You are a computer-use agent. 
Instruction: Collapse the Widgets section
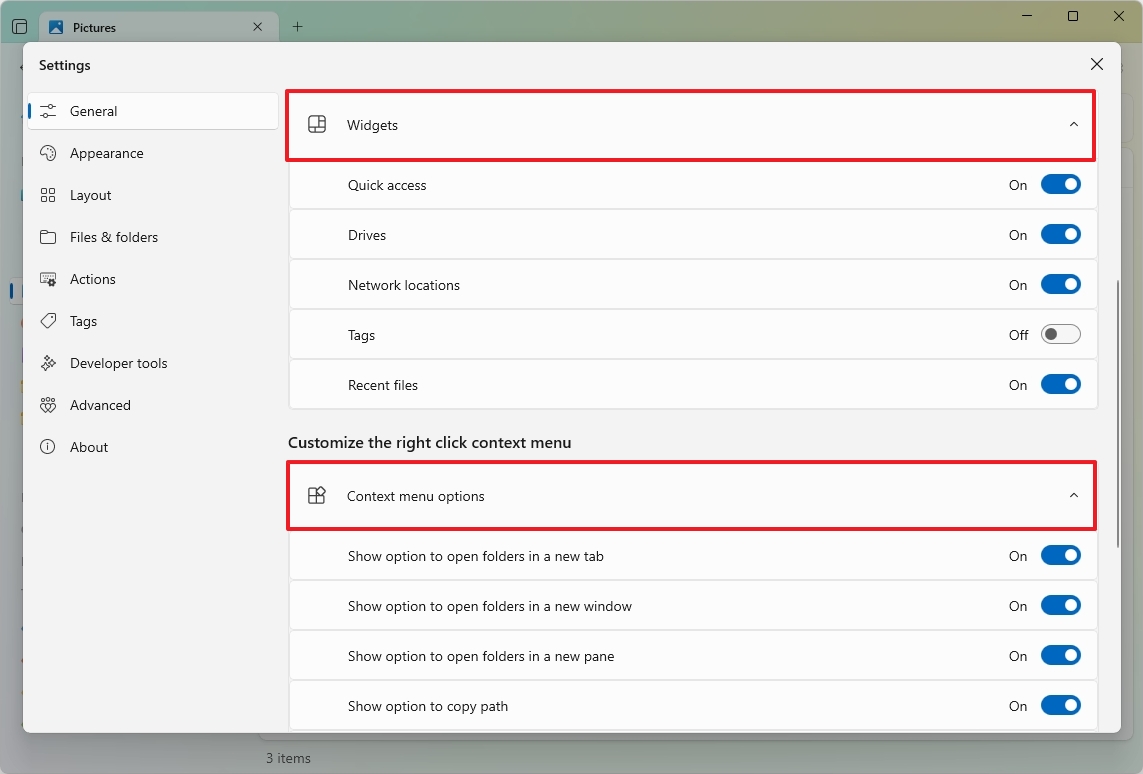coord(1074,125)
